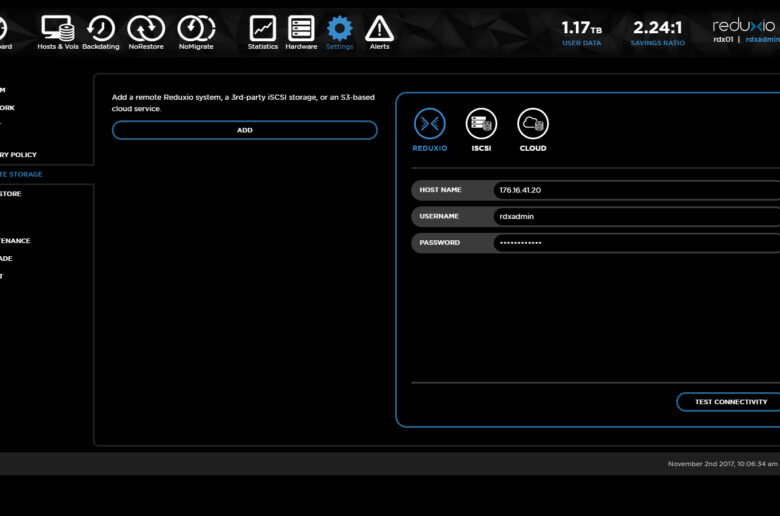Click the Test Connectivity button
780x516 pixels.
pyautogui.click(x=729, y=402)
